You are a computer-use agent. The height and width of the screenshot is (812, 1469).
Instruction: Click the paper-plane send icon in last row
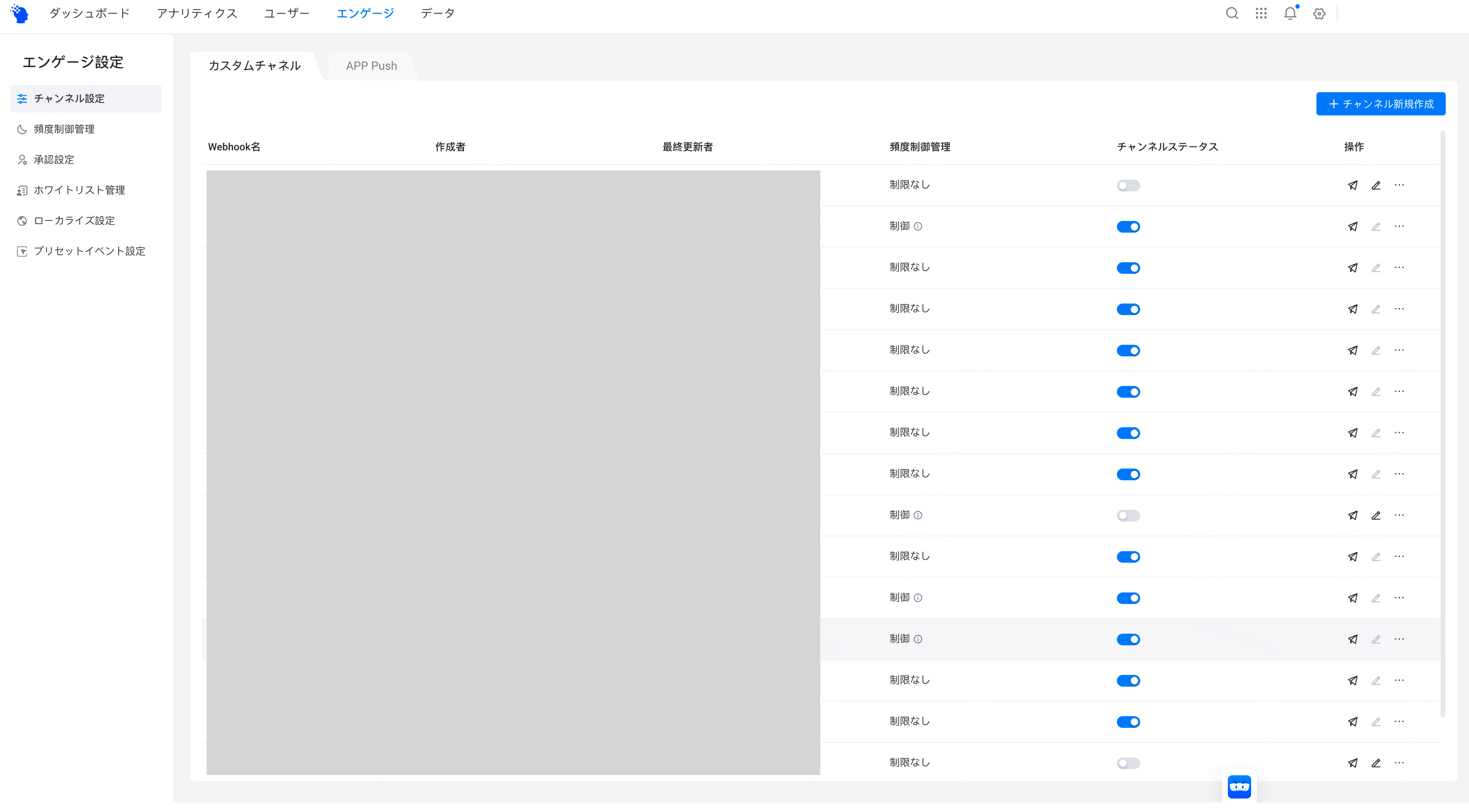pyautogui.click(x=1353, y=763)
